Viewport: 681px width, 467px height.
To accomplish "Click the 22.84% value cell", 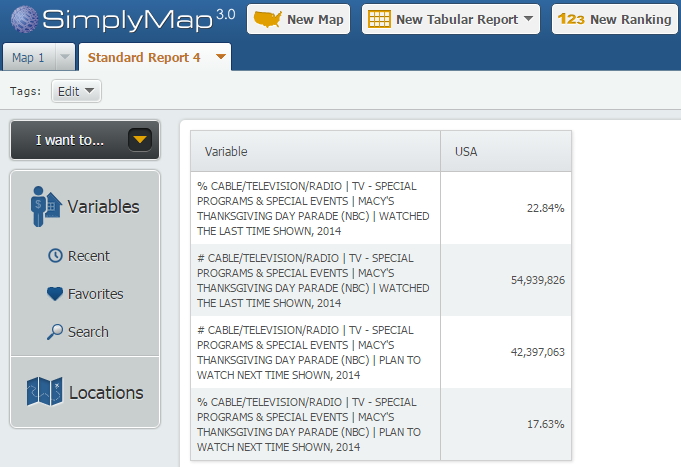I will pos(506,208).
